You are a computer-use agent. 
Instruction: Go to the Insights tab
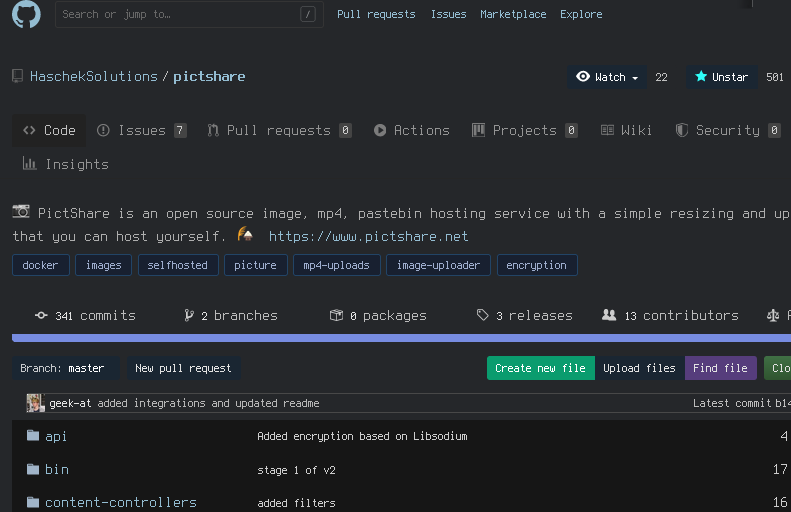[66, 164]
